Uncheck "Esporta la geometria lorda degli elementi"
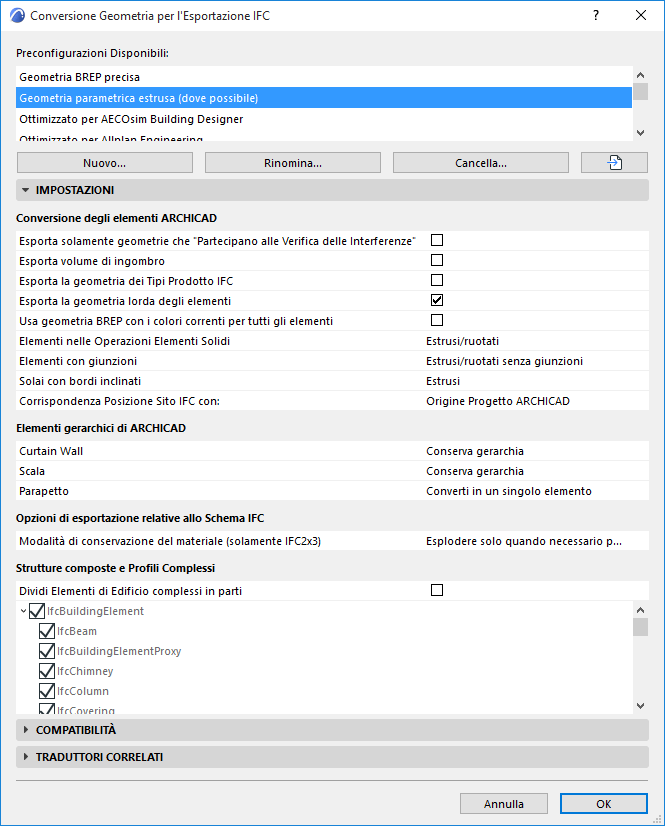665x826 pixels. tap(436, 301)
